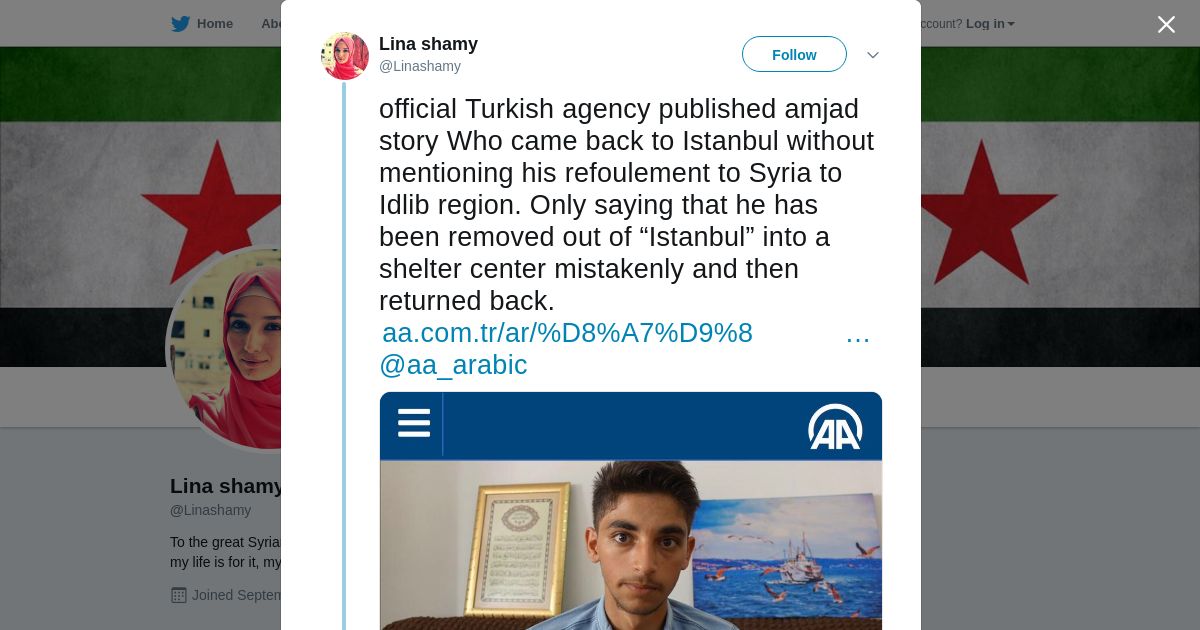Image resolution: width=1200 pixels, height=630 pixels.
Task: Open the large profile photo
Action: coord(225,349)
